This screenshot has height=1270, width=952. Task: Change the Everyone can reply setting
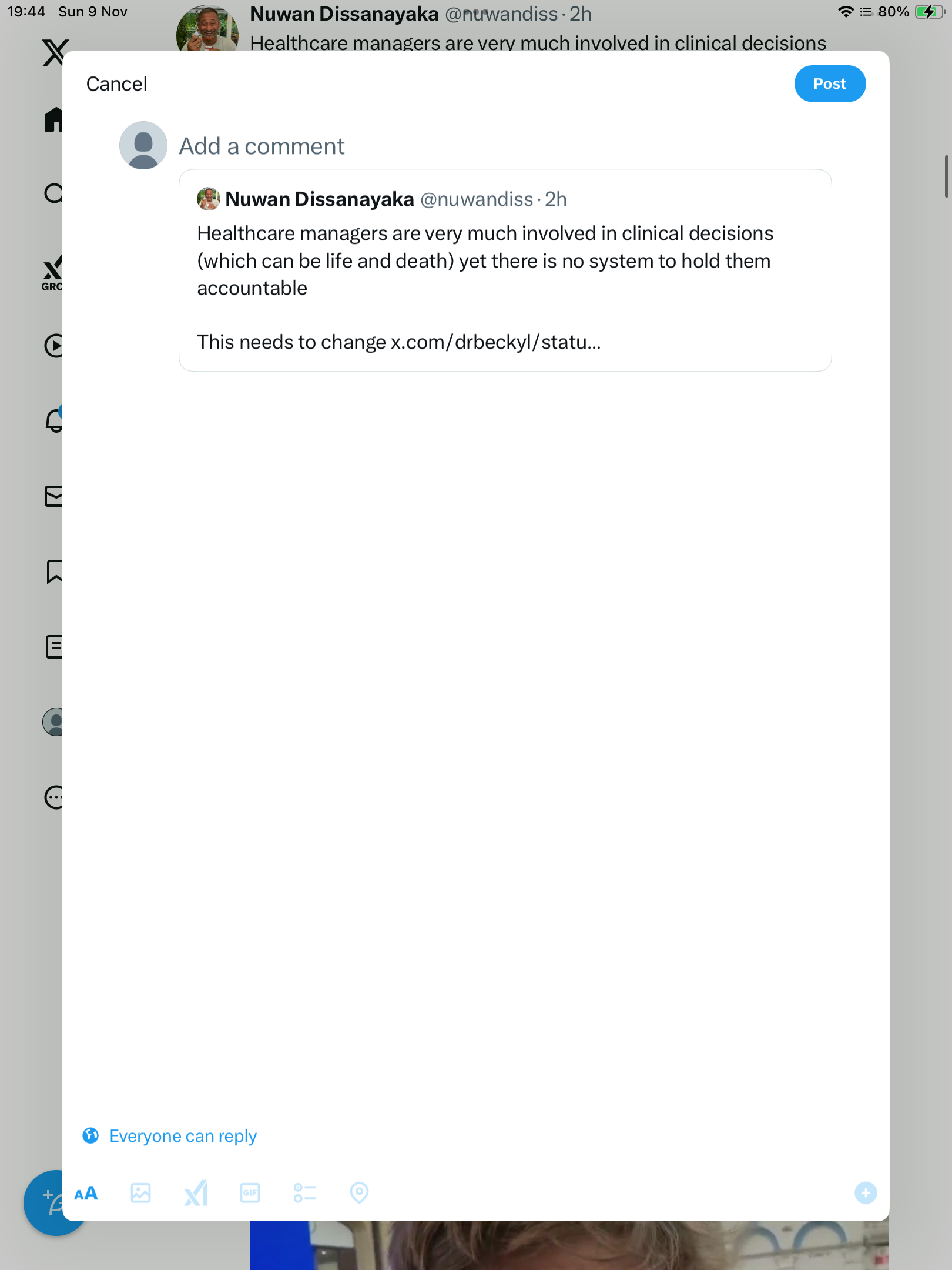[x=169, y=1136]
